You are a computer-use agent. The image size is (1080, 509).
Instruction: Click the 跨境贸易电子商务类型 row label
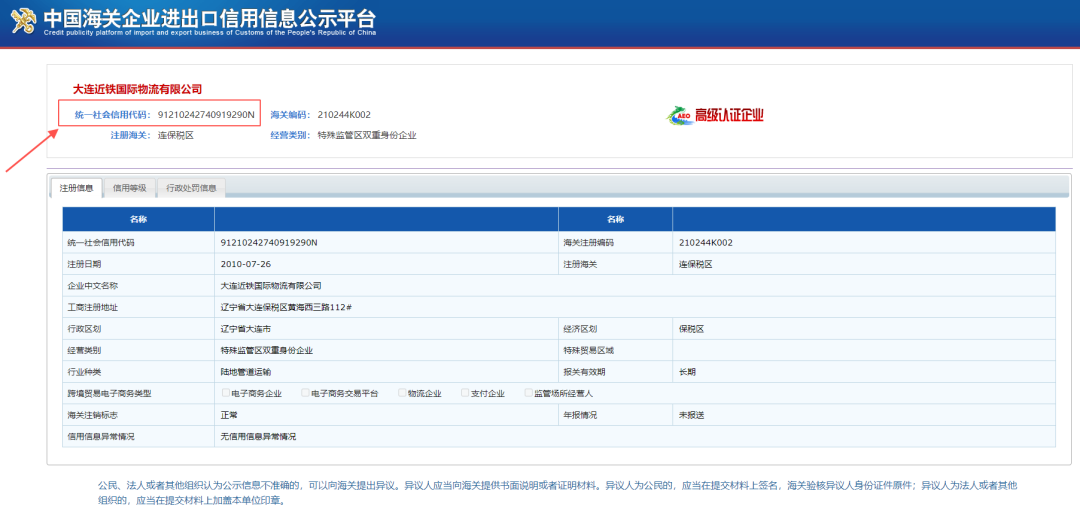point(109,394)
